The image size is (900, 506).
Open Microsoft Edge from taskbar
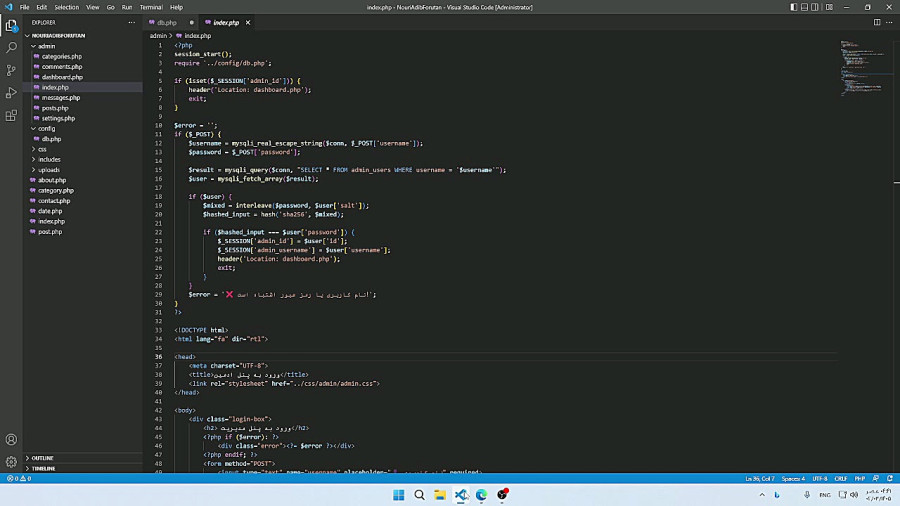point(482,495)
